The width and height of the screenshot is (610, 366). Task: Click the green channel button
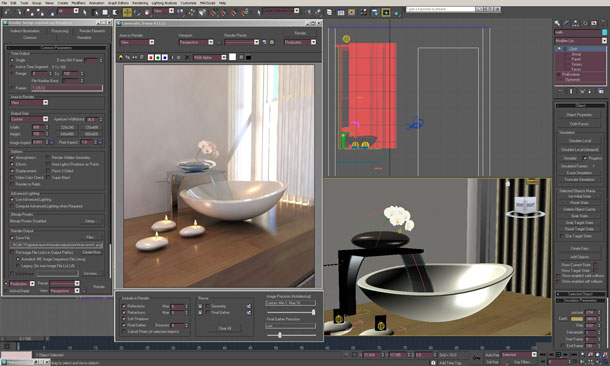(158, 58)
